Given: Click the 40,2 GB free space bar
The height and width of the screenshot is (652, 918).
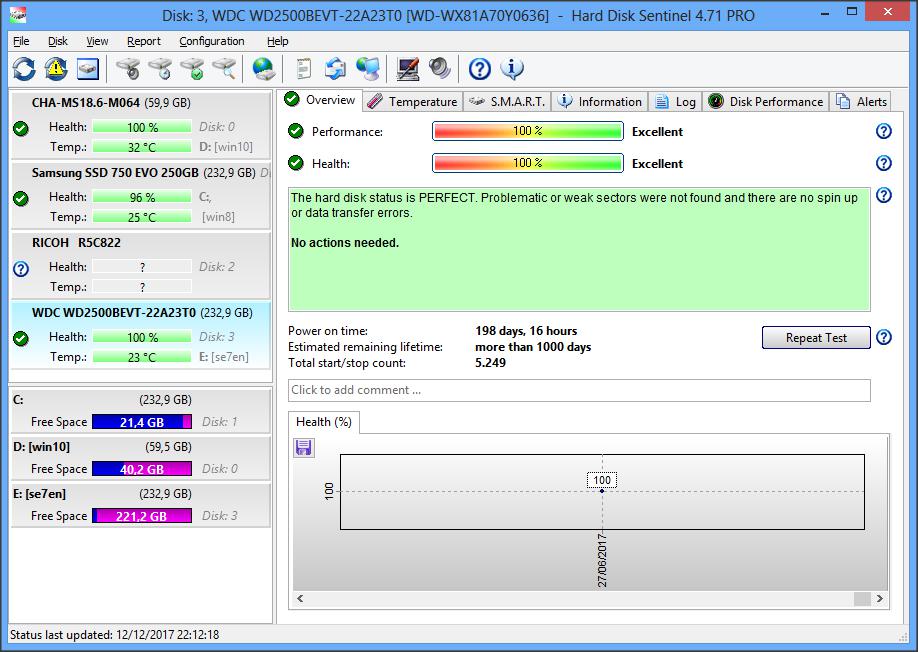Looking at the screenshot, I should [x=142, y=469].
